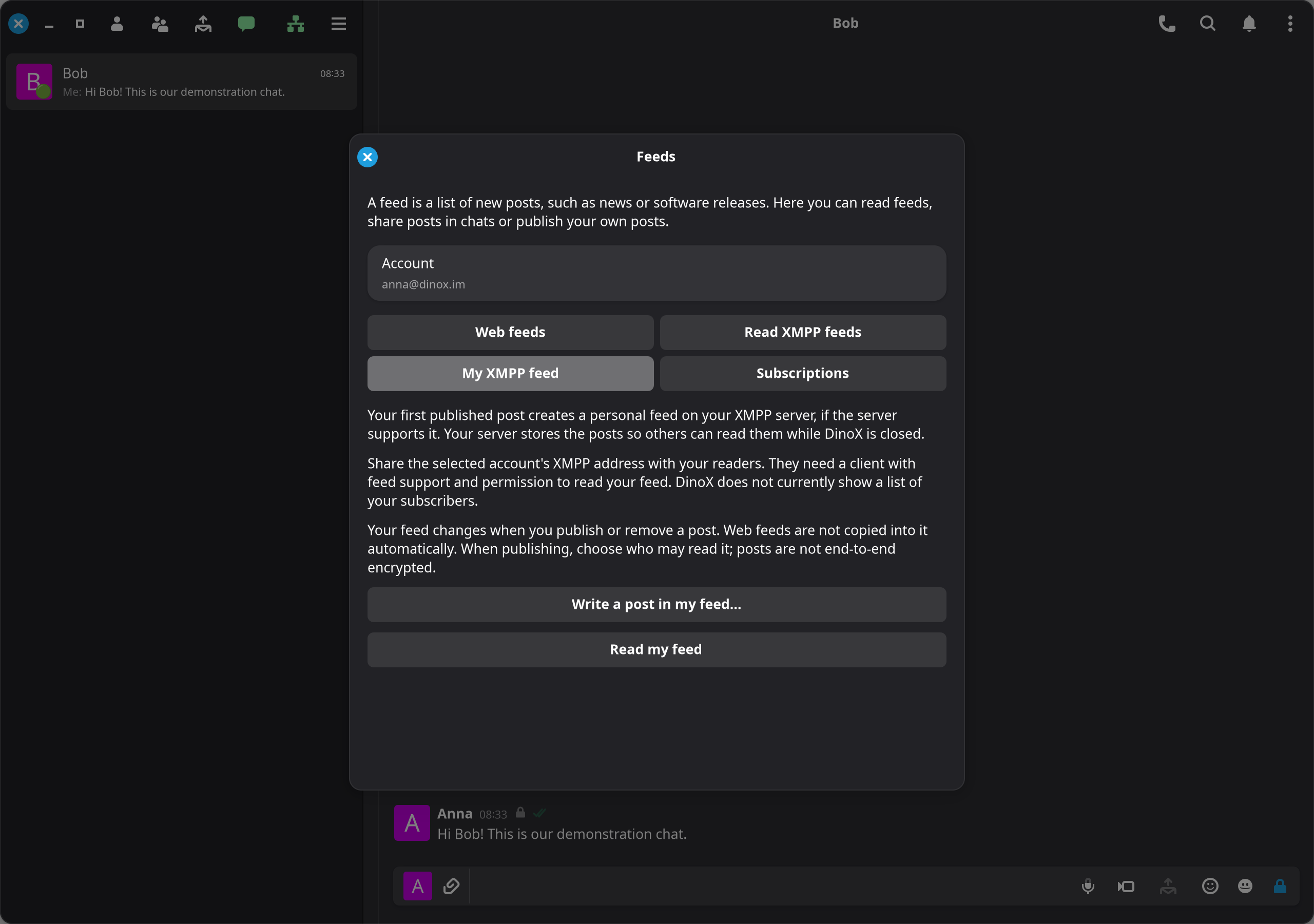Search in the Bob conversation
1314x924 pixels.
(1208, 24)
